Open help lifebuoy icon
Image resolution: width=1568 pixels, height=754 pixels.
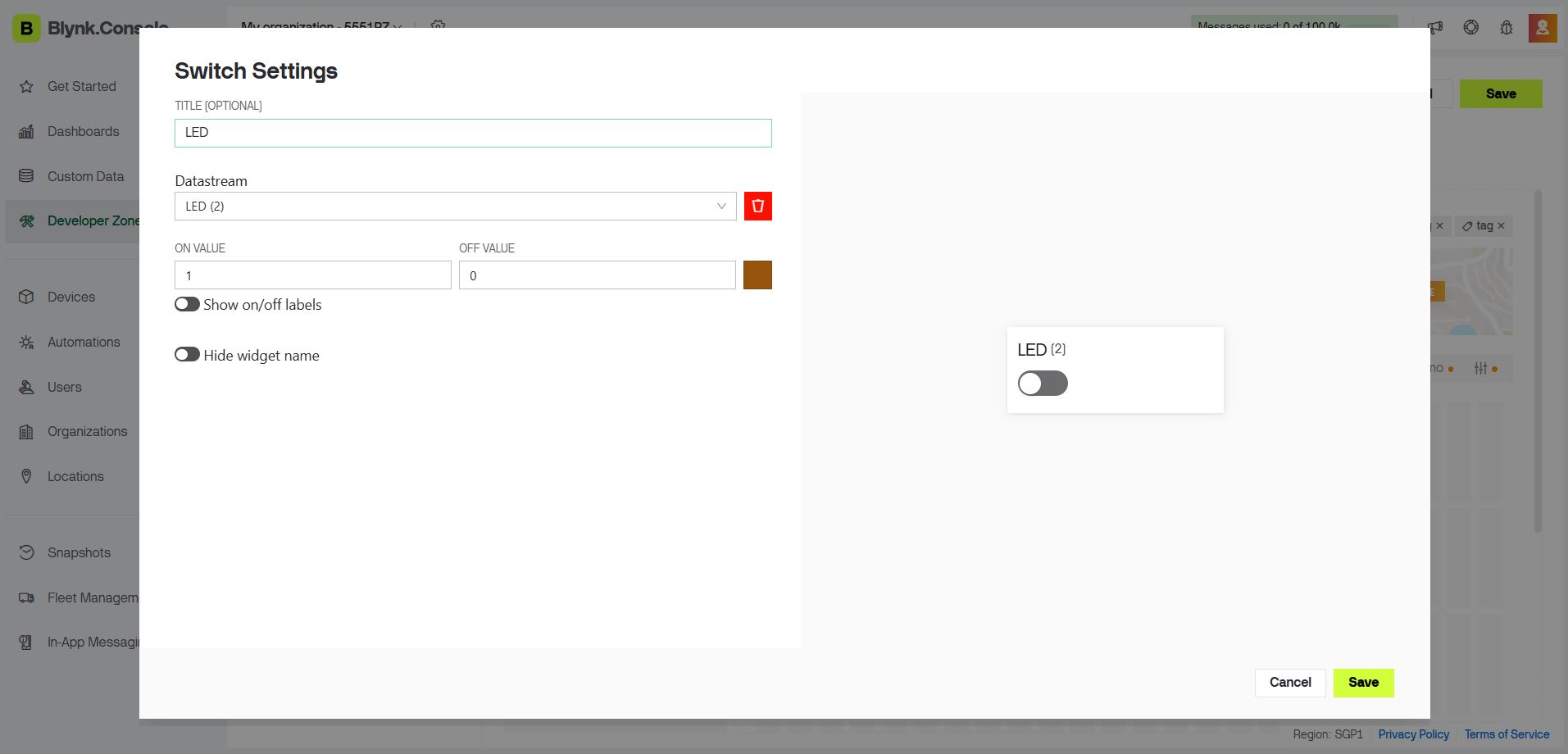point(1471,27)
